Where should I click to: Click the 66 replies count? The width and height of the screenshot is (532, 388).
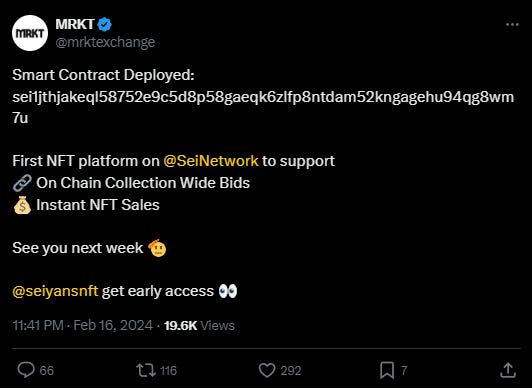tap(46, 371)
